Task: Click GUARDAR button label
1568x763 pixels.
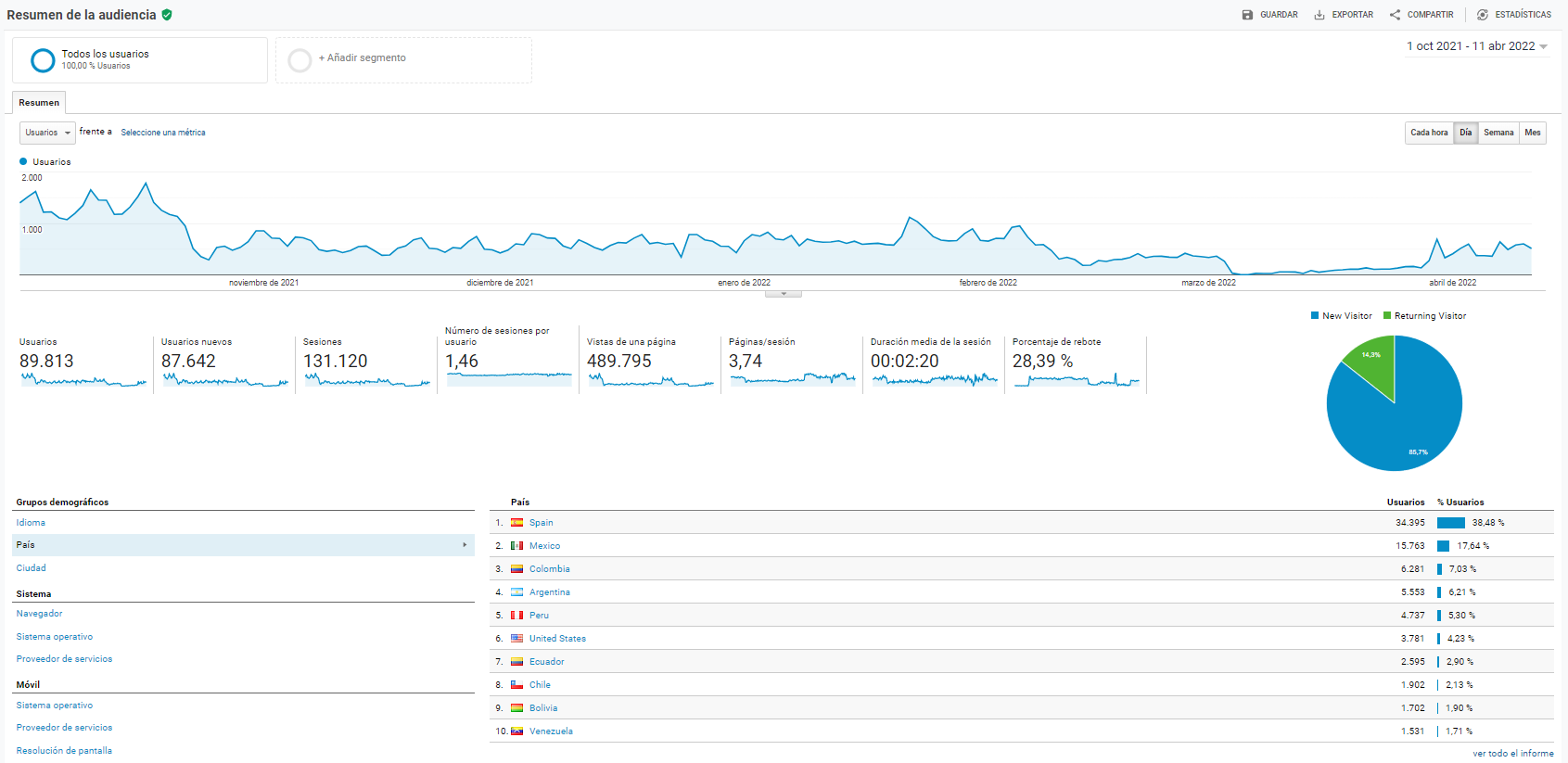Action: (x=1279, y=15)
